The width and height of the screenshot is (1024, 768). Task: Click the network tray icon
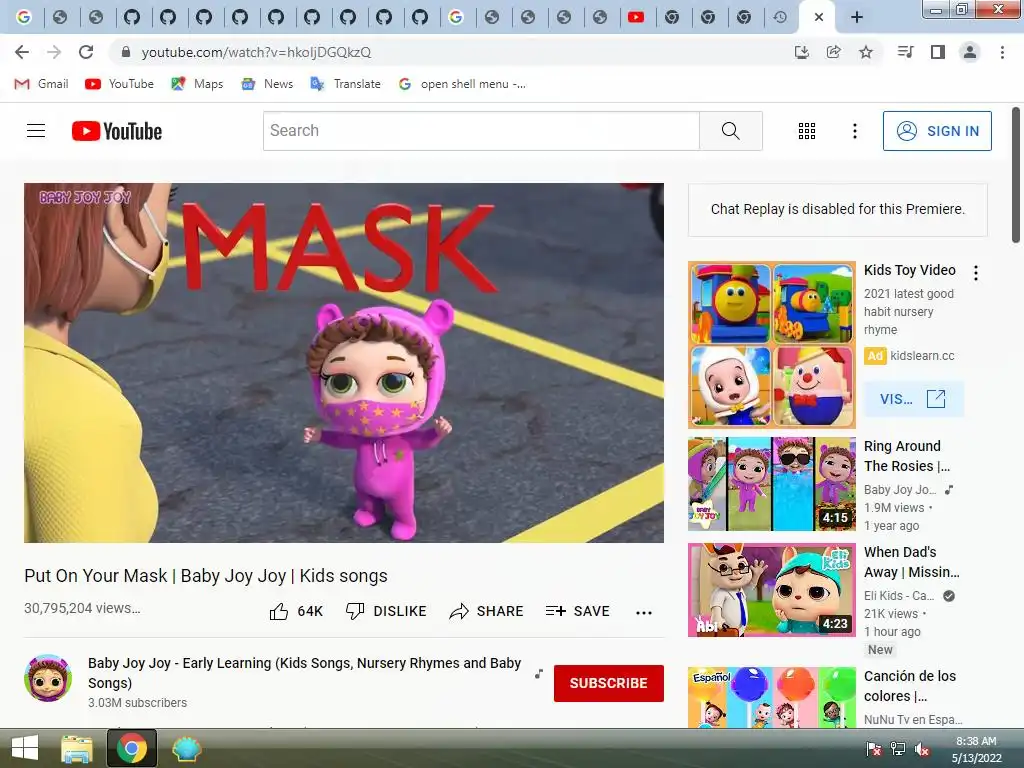[x=897, y=749]
